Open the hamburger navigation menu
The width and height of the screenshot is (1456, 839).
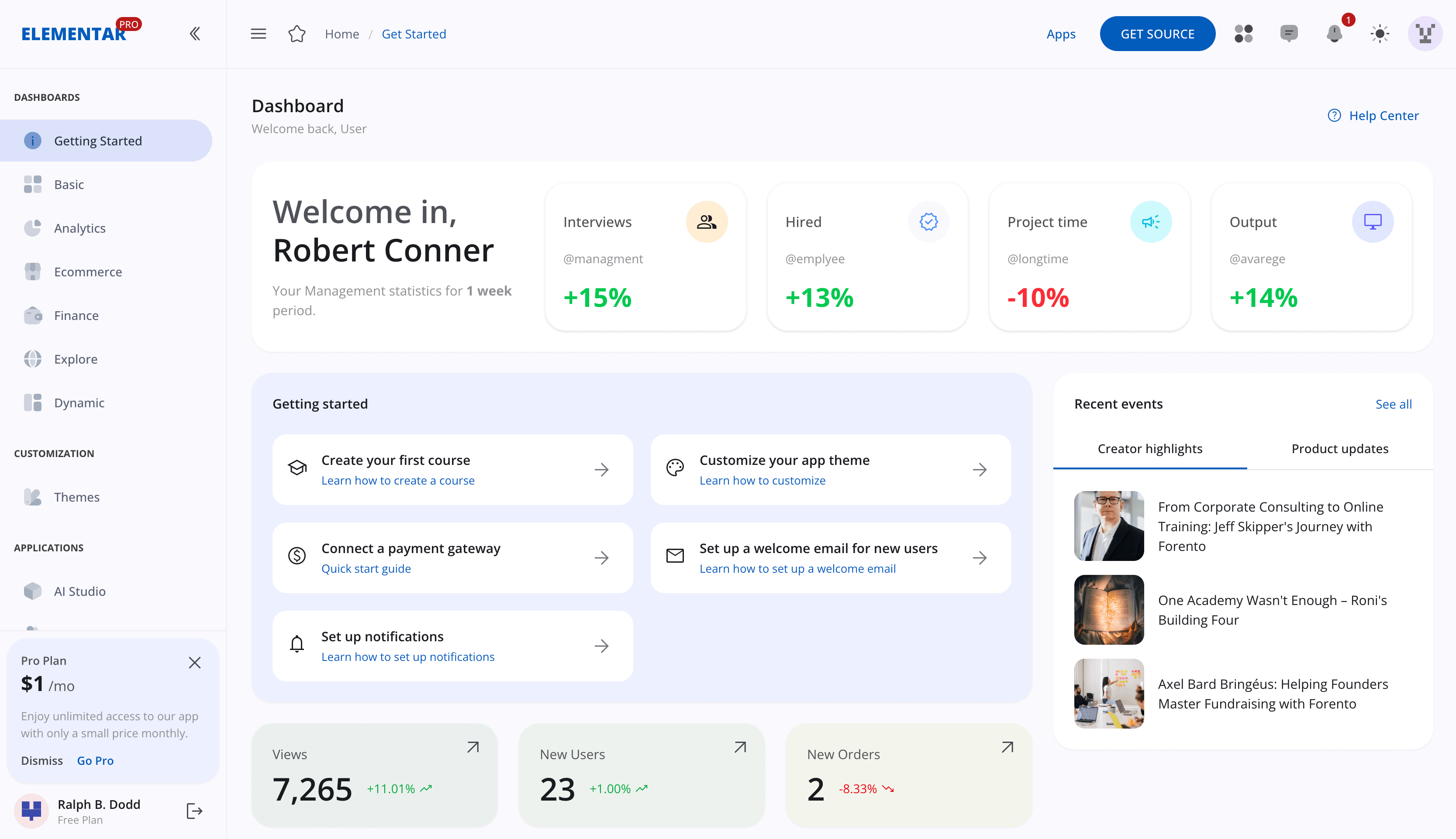pyautogui.click(x=258, y=34)
